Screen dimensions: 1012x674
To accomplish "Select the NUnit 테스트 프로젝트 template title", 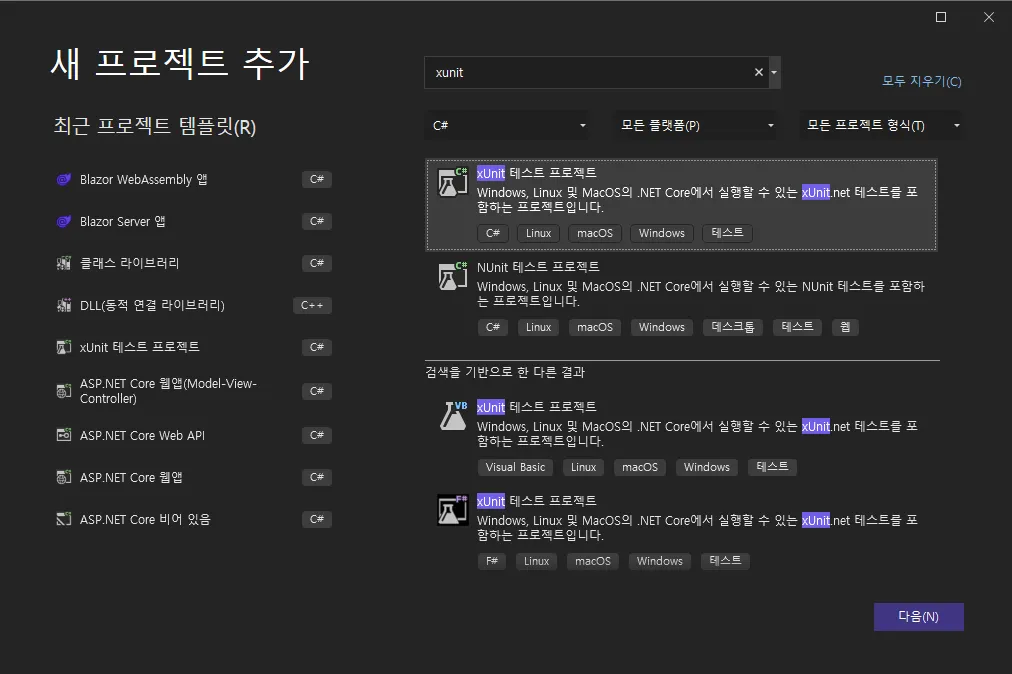I will tap(538, 267).
